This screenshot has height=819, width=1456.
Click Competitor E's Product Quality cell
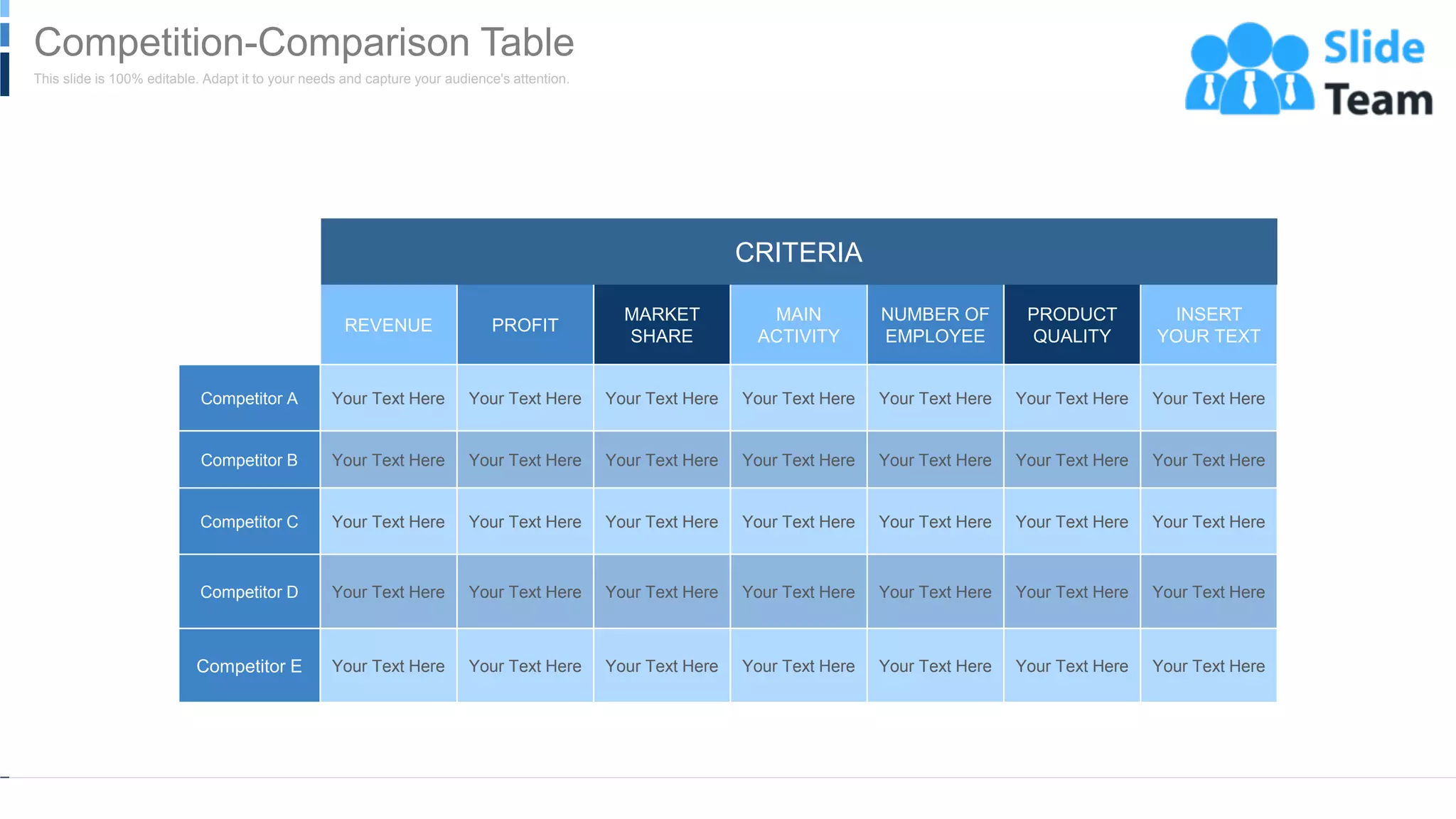[x=1071, y=666]
